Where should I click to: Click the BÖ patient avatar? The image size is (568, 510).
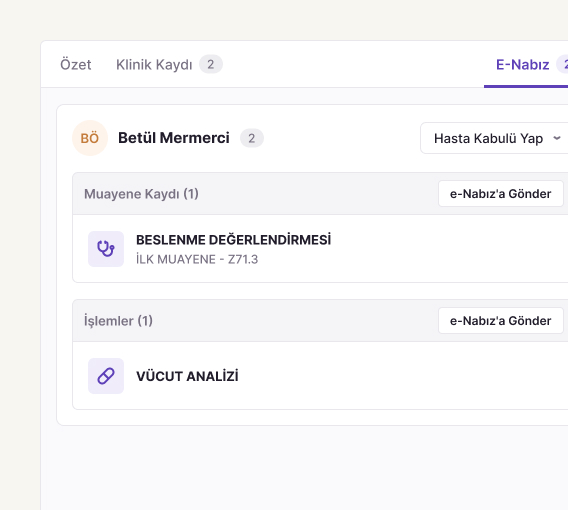click(90, 138)
